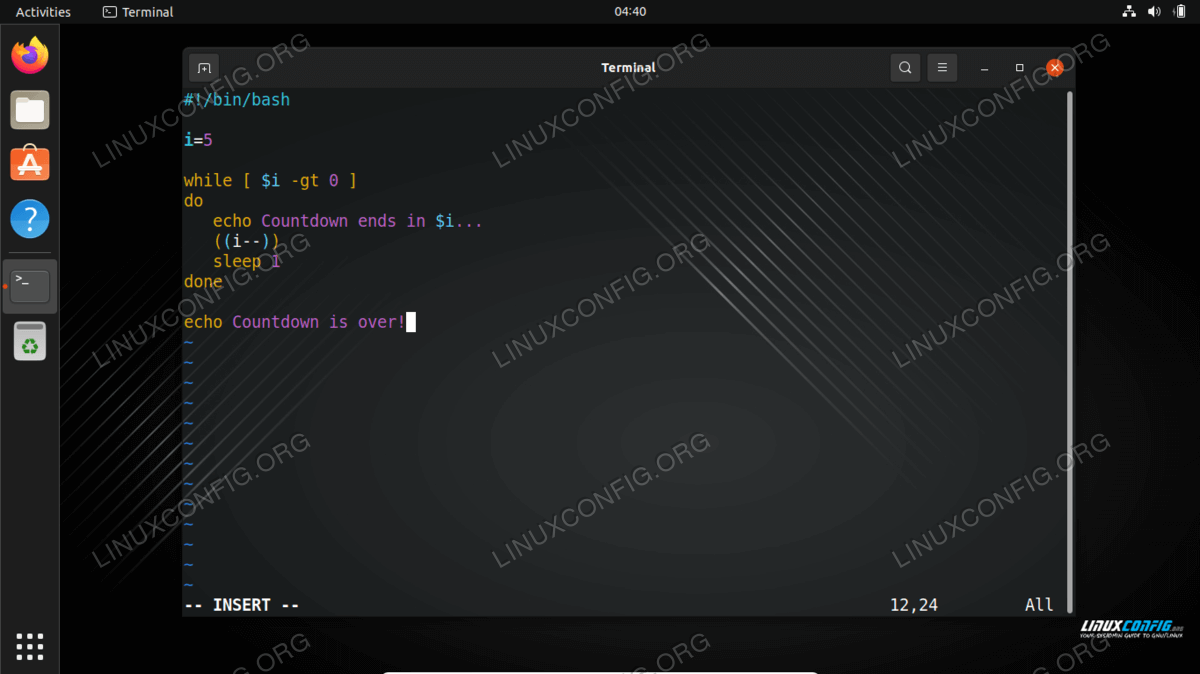Image resolution: width=1200 pixels, height=674 pixels.
Task: Click the 'All' status text
Action: click(x=1039, y=605)
